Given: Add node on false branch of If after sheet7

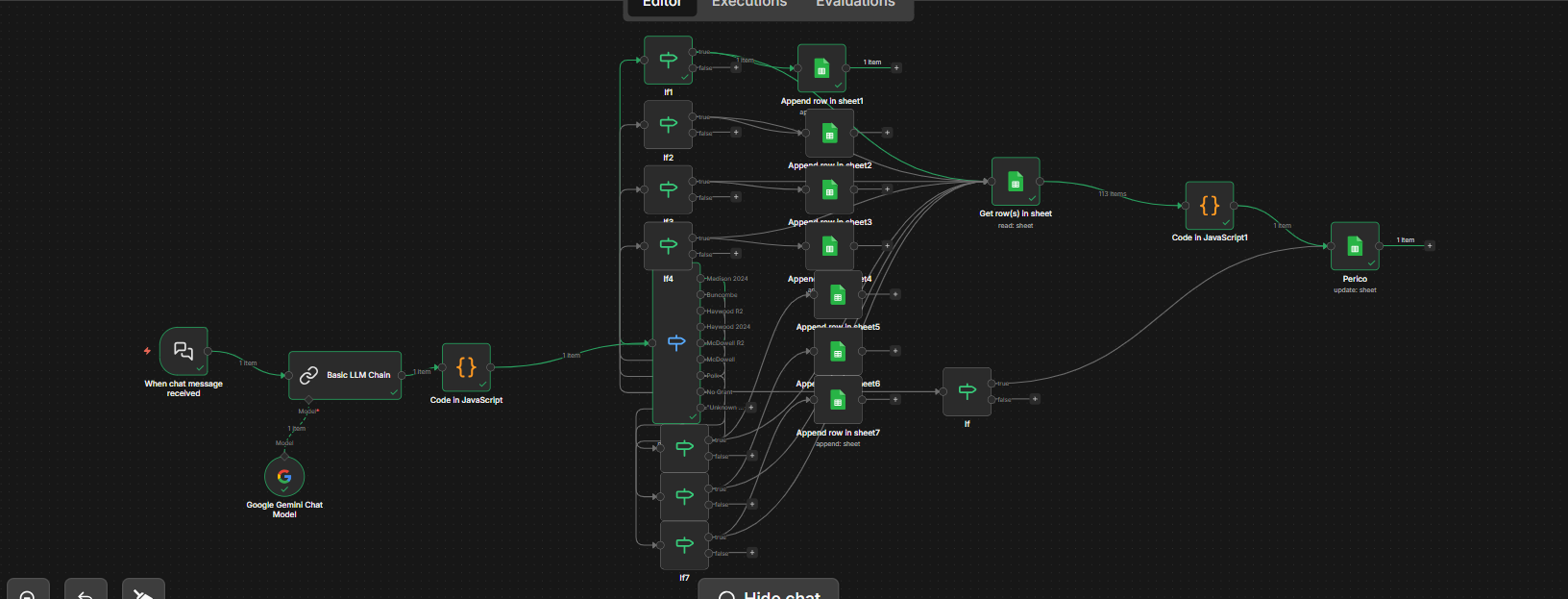Looking at the screenshot, I should click(1035, 399).
